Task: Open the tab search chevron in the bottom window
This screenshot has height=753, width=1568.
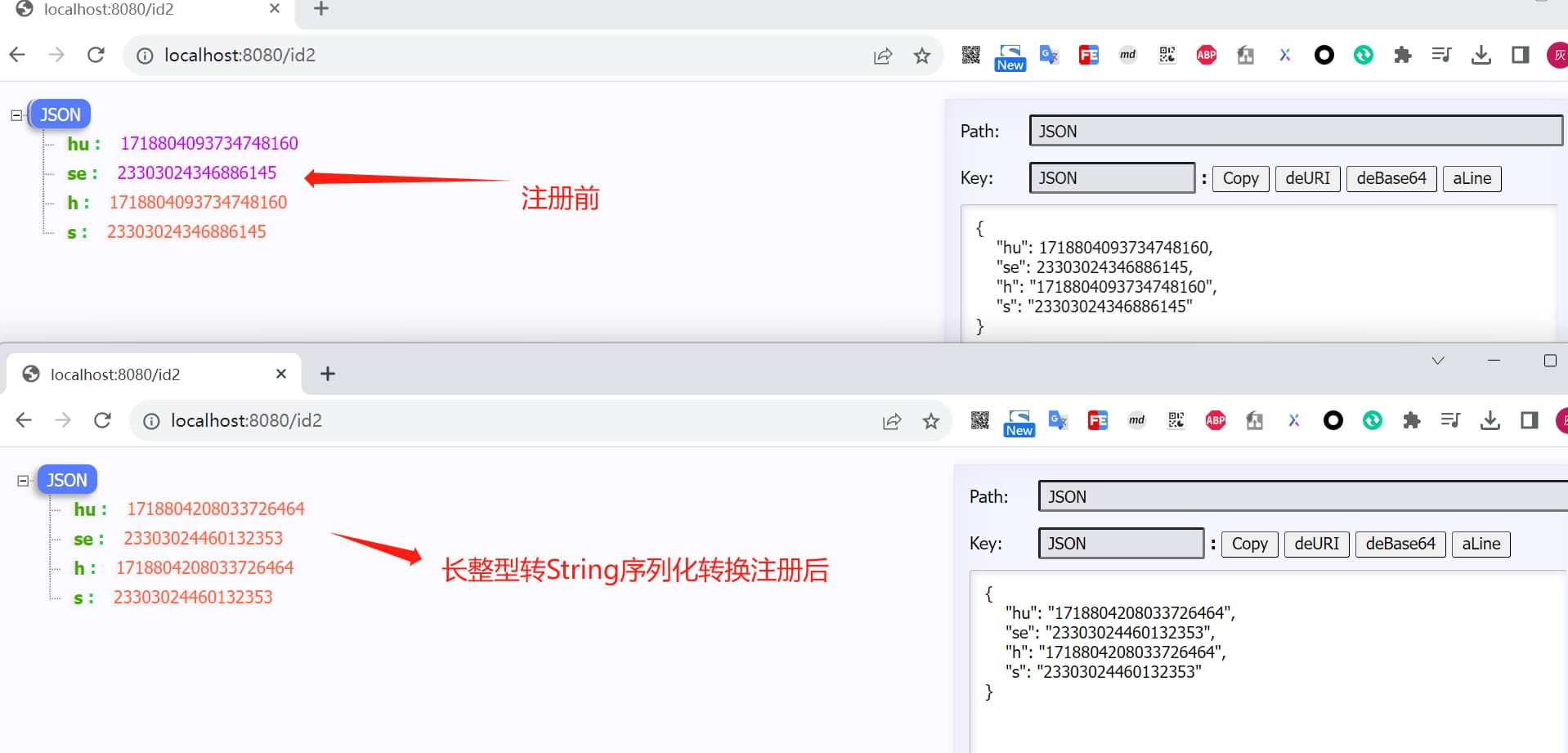Action: click(x=1437, y=361)
